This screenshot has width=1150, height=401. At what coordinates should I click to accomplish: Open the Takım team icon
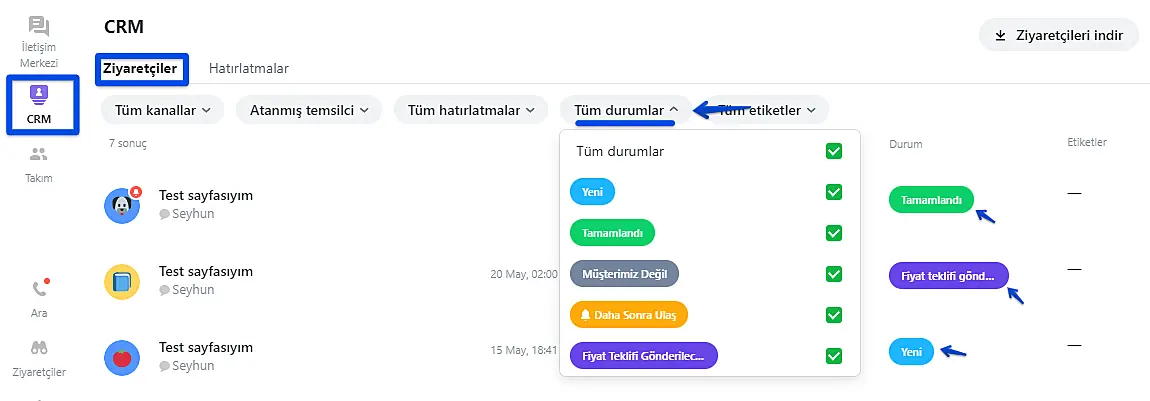pyautogui.click(x=39, y=155)
